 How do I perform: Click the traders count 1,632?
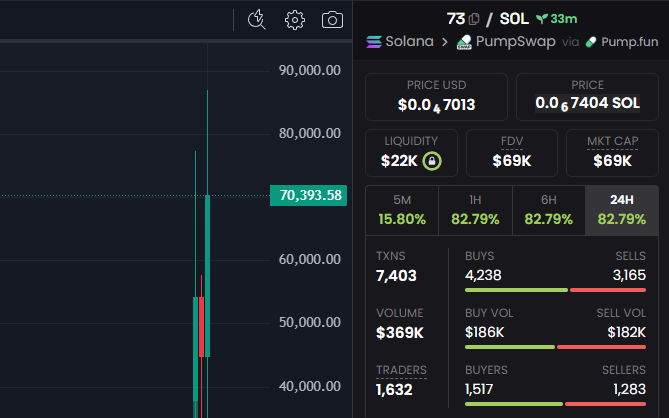tap(394, 389)
